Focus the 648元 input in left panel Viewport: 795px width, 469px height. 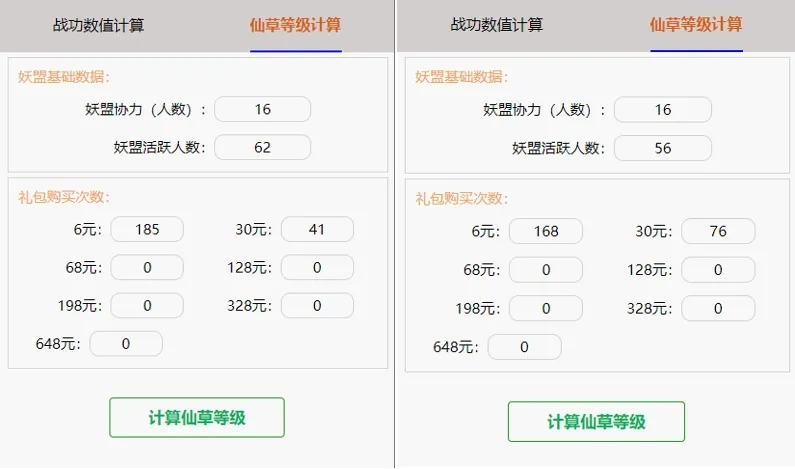pyautogui.click(x=126, y=344)
